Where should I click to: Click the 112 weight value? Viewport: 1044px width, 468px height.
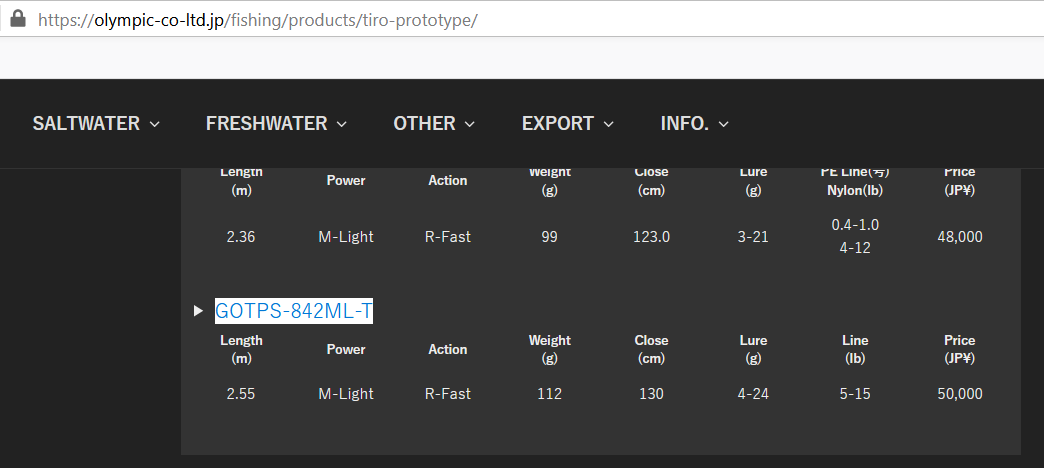point(549,394)
